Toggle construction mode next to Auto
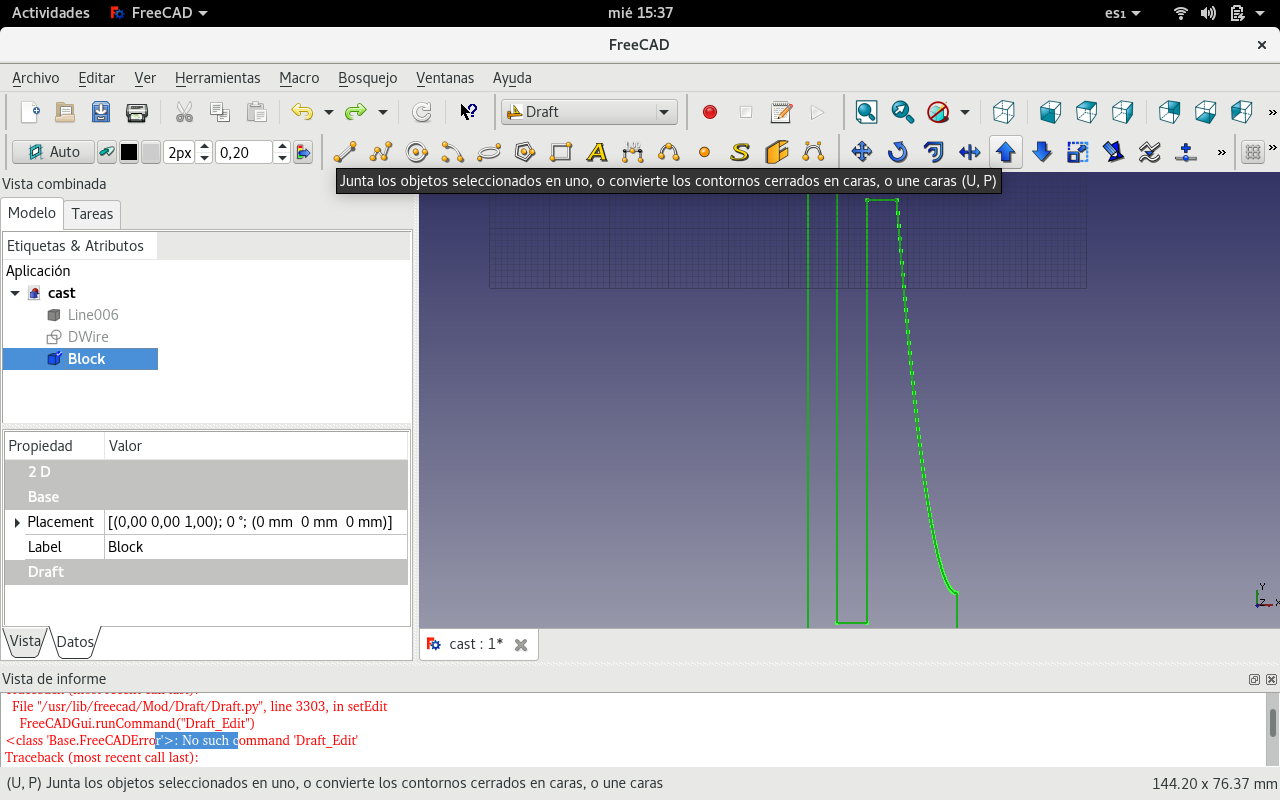 point(106,152)
